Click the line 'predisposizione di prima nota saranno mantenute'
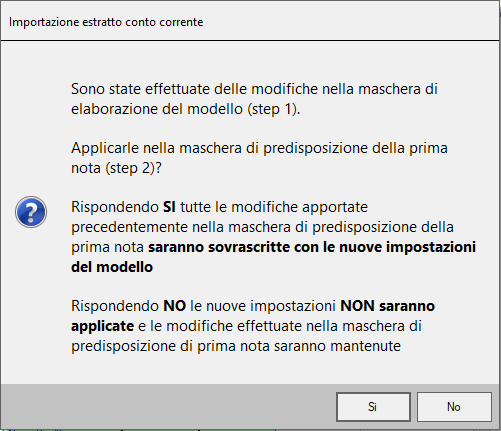This screenshot has height=431, width=501. (x=236, y=346)
